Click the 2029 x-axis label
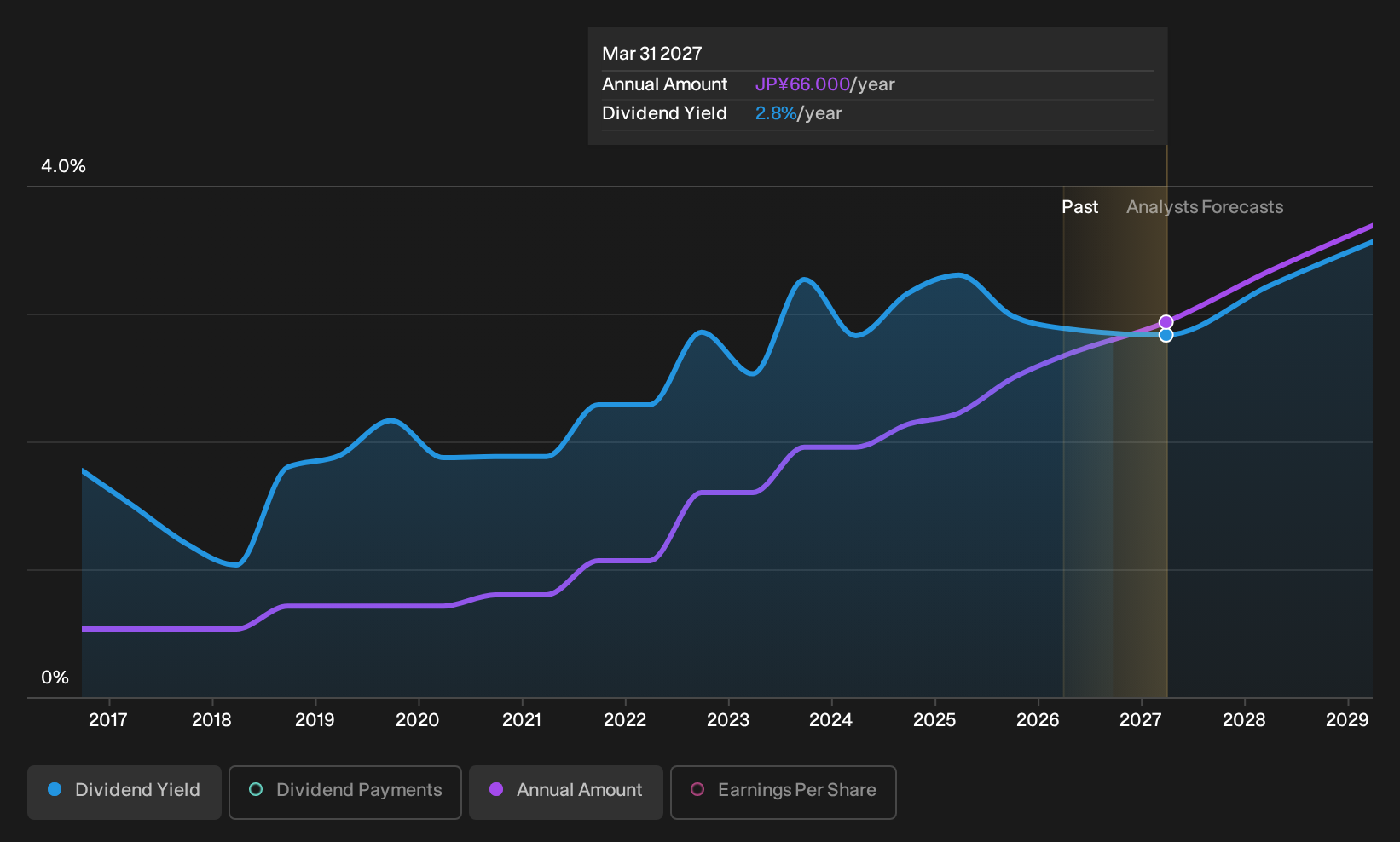 pos(1347,720)
